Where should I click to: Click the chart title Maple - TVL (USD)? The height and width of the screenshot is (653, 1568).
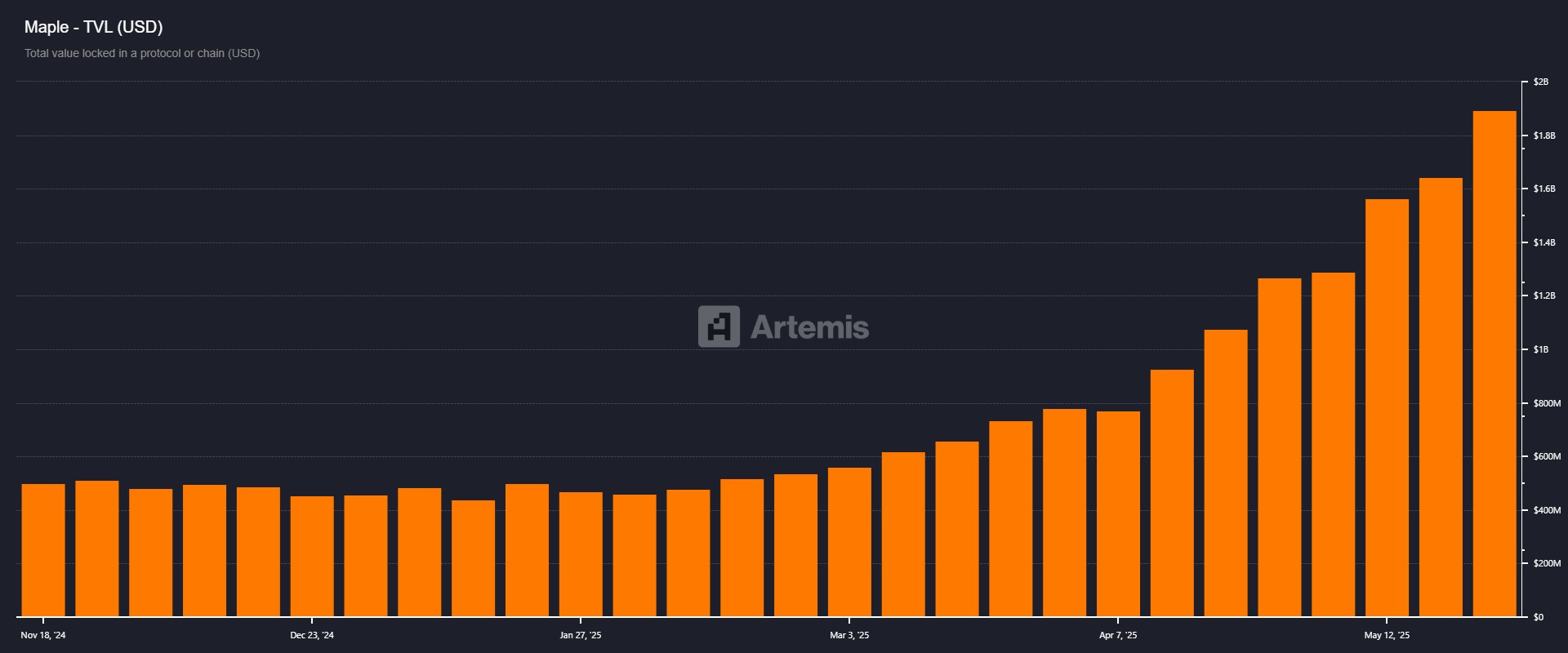93,27
